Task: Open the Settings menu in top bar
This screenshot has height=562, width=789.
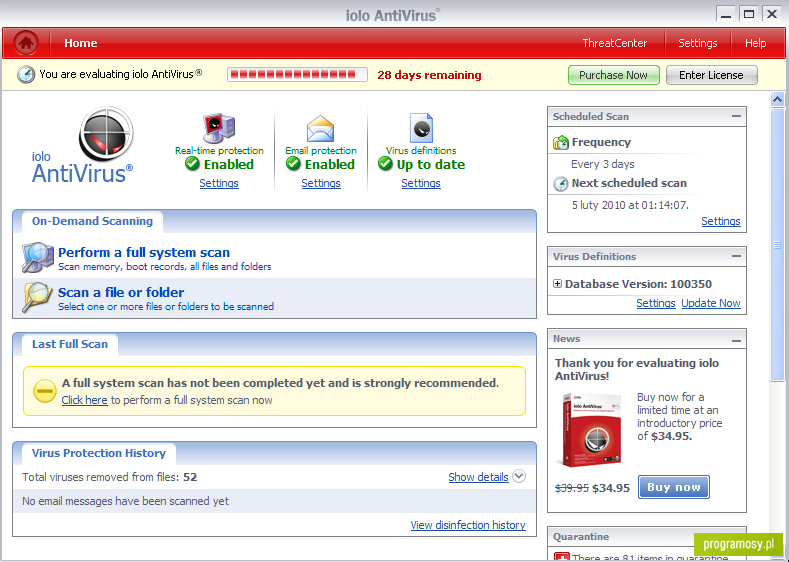Action: pos(697,43)
